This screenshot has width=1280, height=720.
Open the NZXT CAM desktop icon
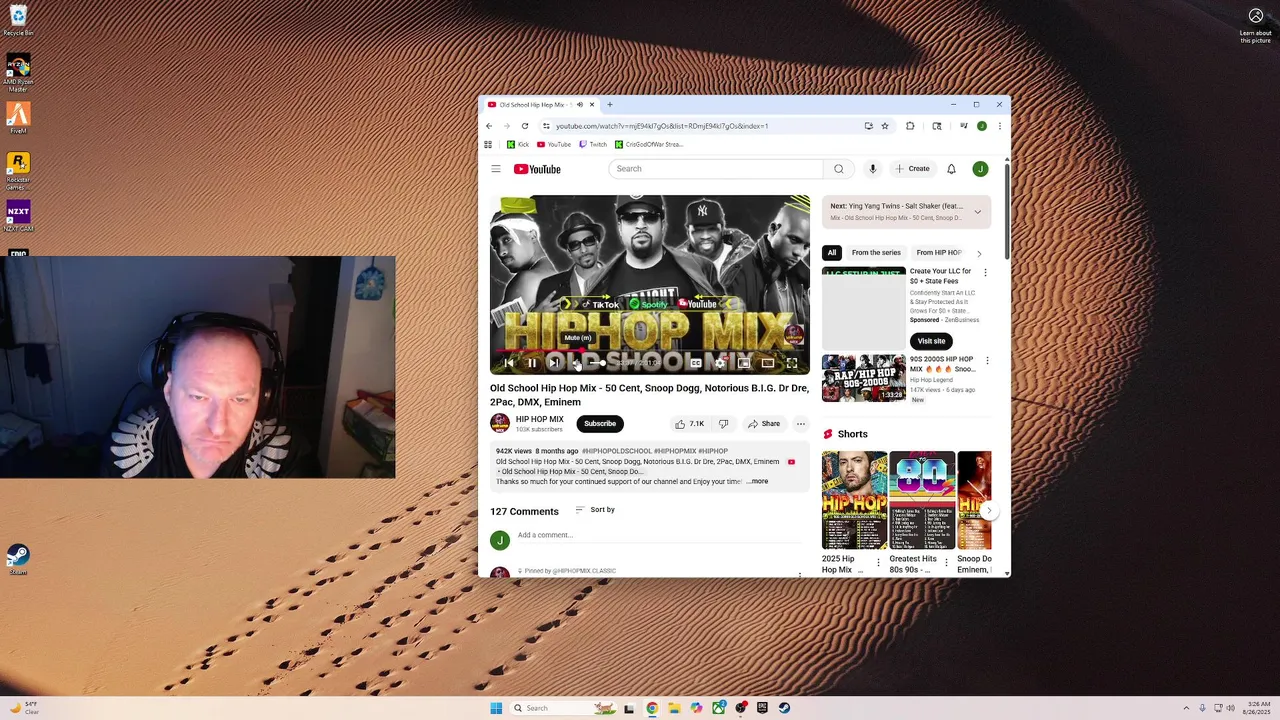18,216
